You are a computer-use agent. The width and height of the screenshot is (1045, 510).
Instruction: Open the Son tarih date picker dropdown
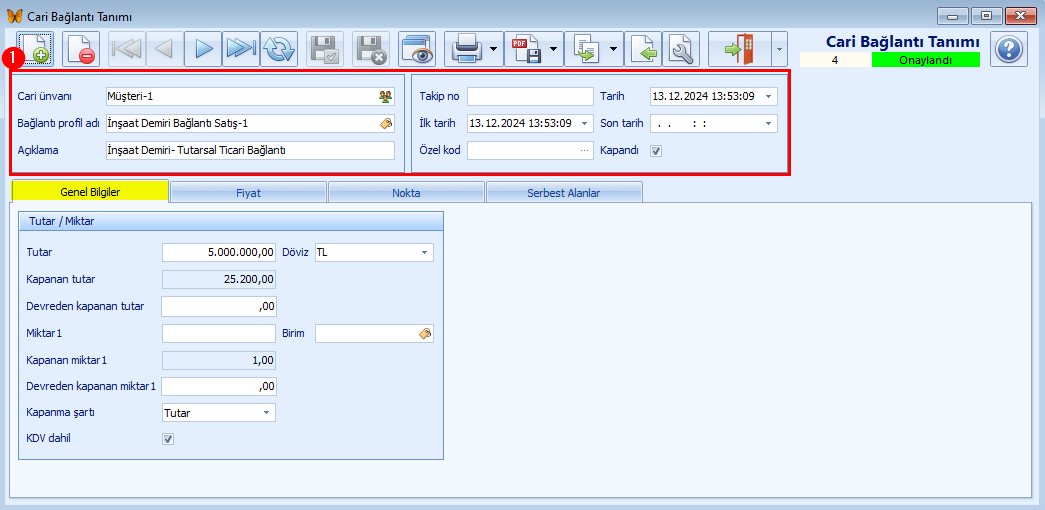point(768,123)
